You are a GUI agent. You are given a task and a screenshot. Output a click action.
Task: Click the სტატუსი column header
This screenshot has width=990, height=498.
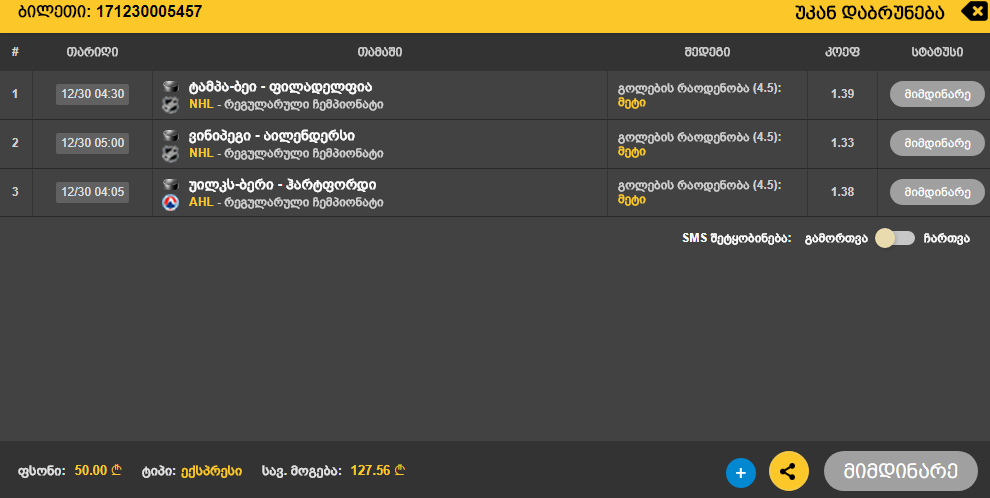937,52
